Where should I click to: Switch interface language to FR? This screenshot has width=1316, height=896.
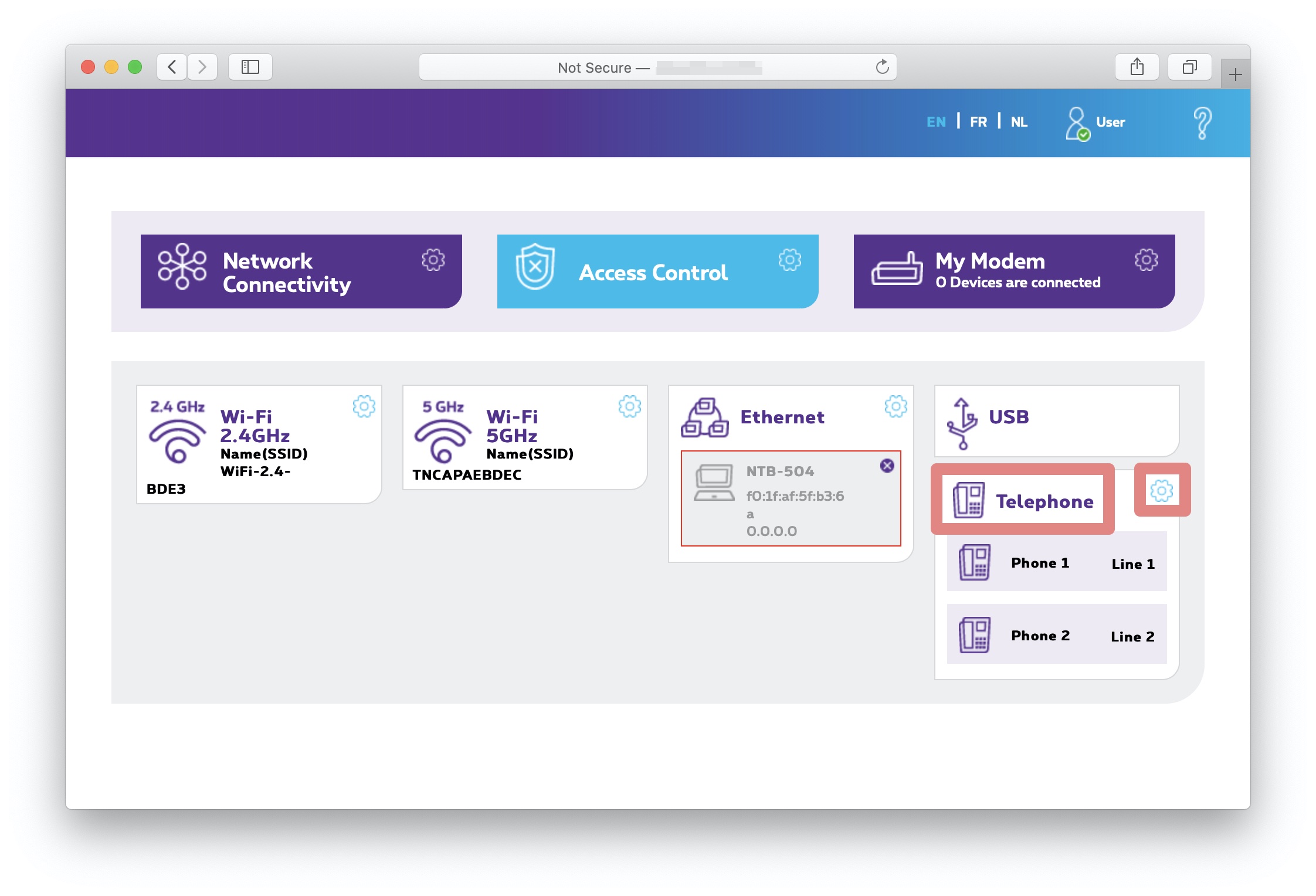(x=977, y=122)
